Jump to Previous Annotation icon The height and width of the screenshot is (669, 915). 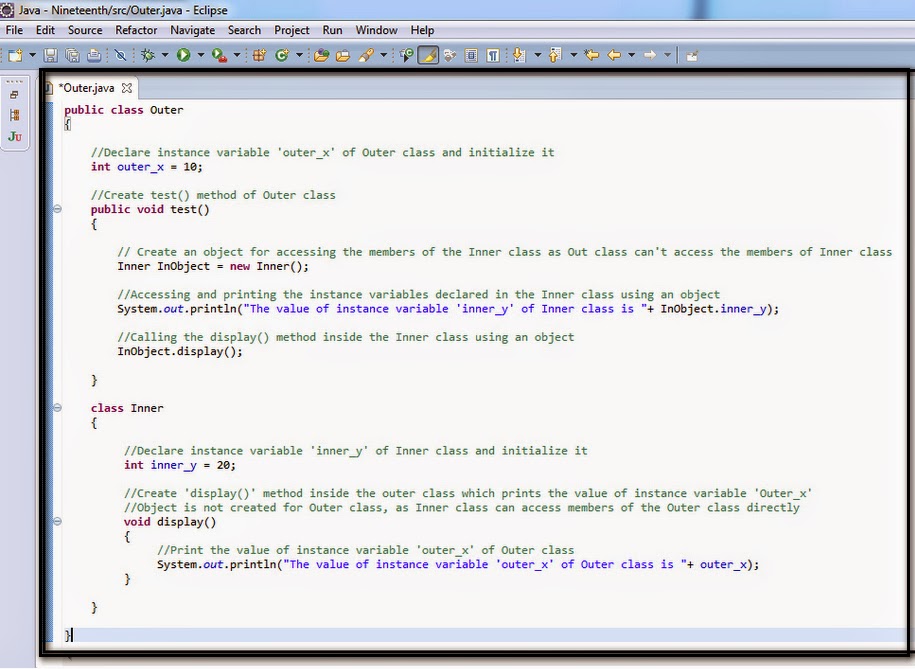pos(556,55)
